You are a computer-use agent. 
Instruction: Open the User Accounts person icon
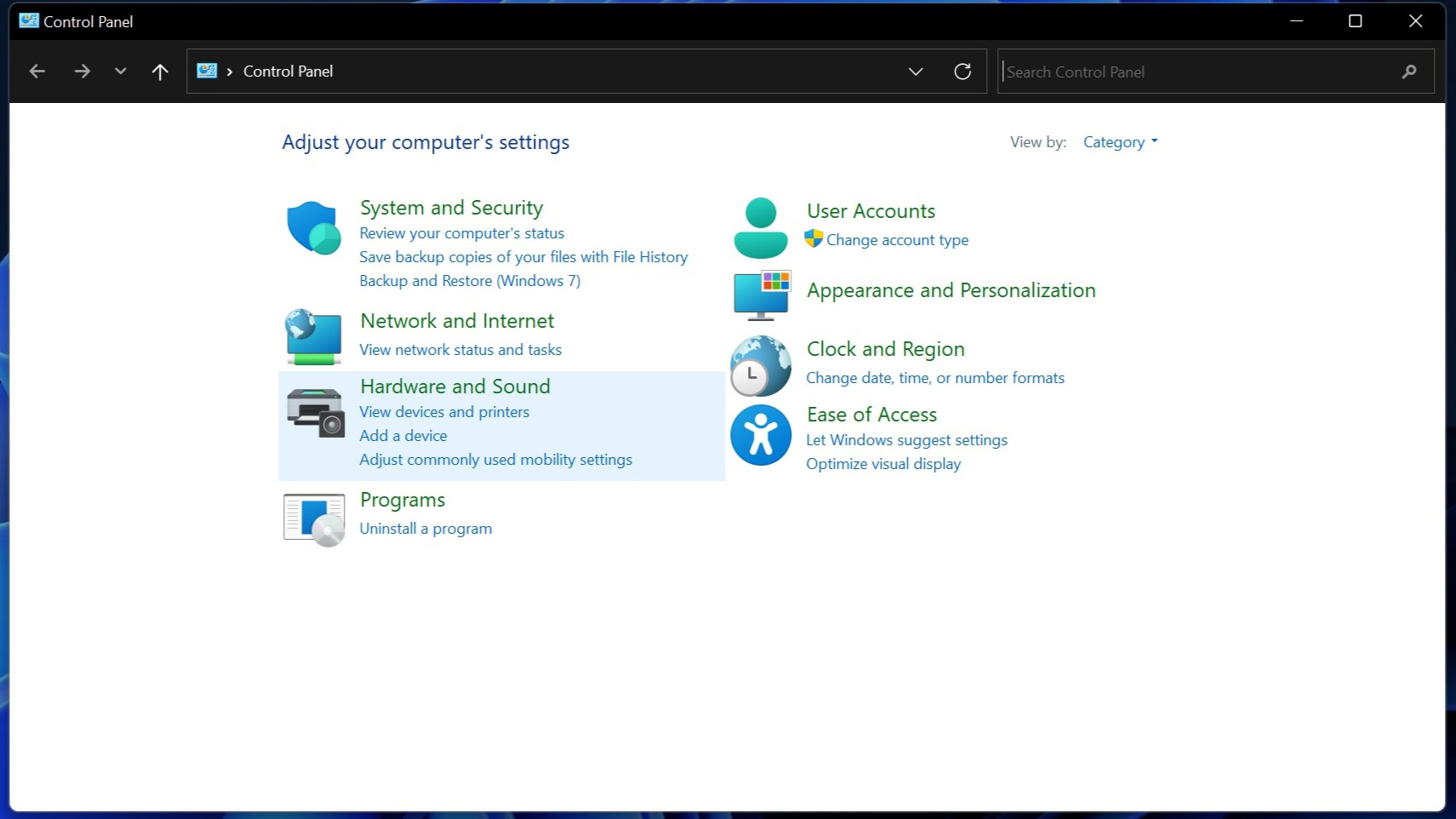(x=761, y=227)
